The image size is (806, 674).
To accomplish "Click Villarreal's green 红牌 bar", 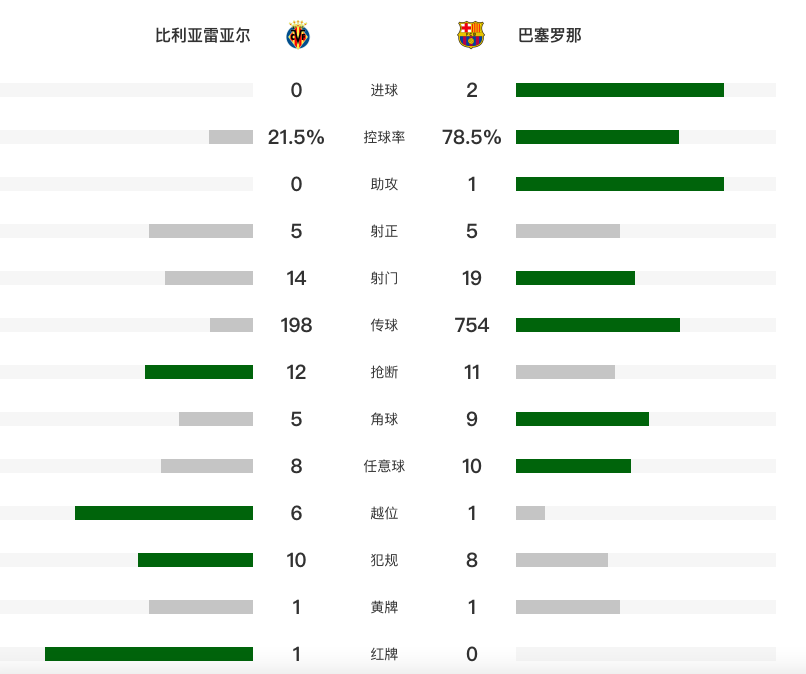I will (x=149, y=654).
